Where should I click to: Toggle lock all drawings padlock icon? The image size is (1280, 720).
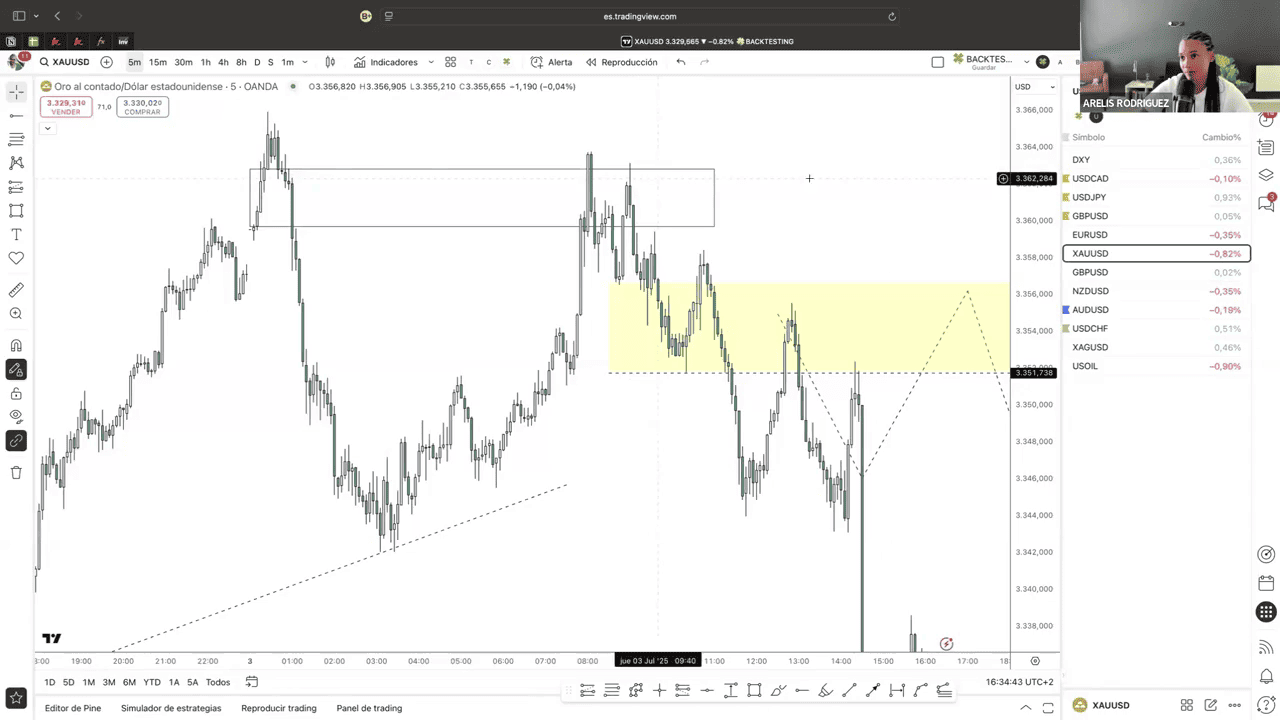pyautogui.click(x=16, y=393)
